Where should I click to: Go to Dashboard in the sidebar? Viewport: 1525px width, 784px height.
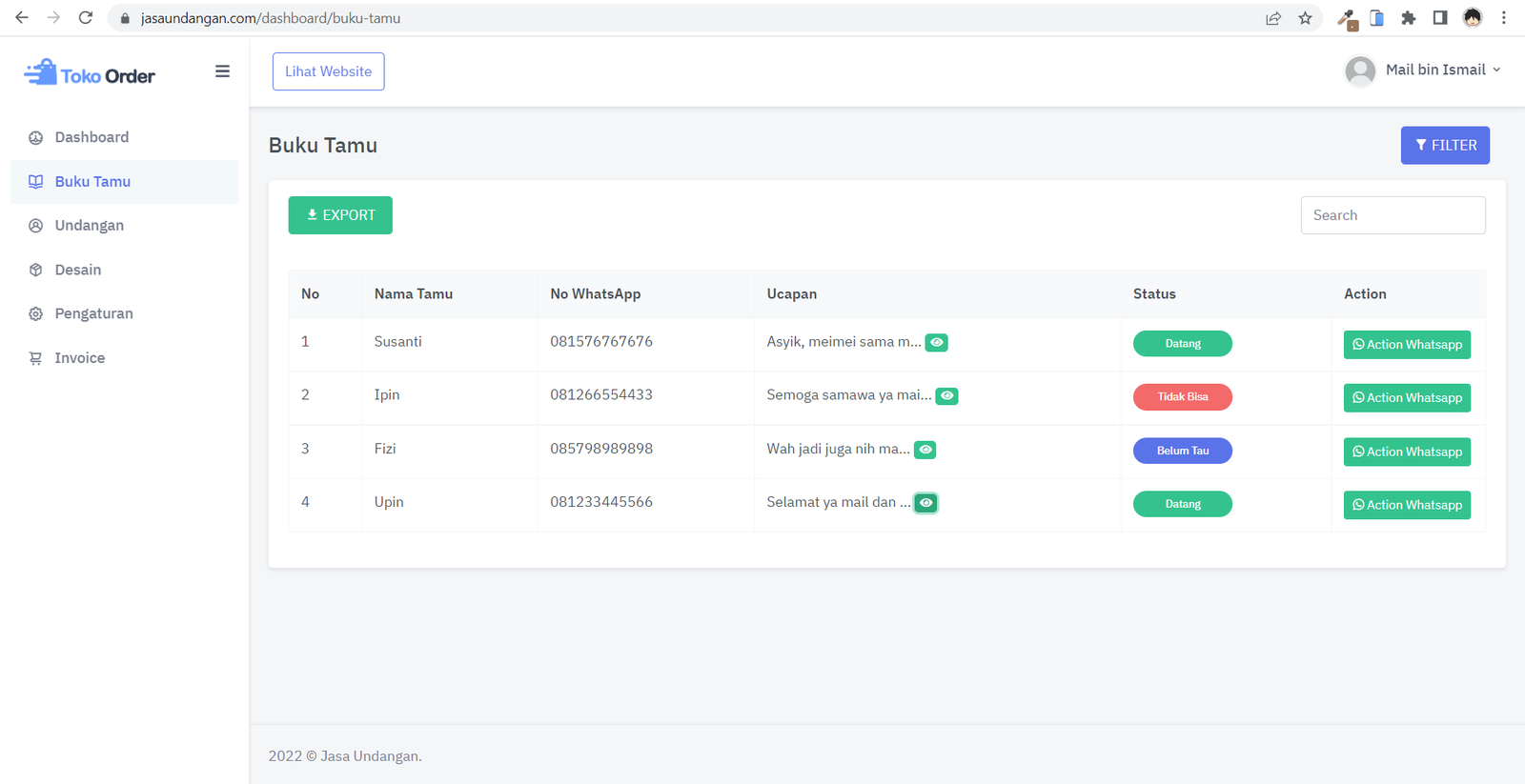[91, 137]
